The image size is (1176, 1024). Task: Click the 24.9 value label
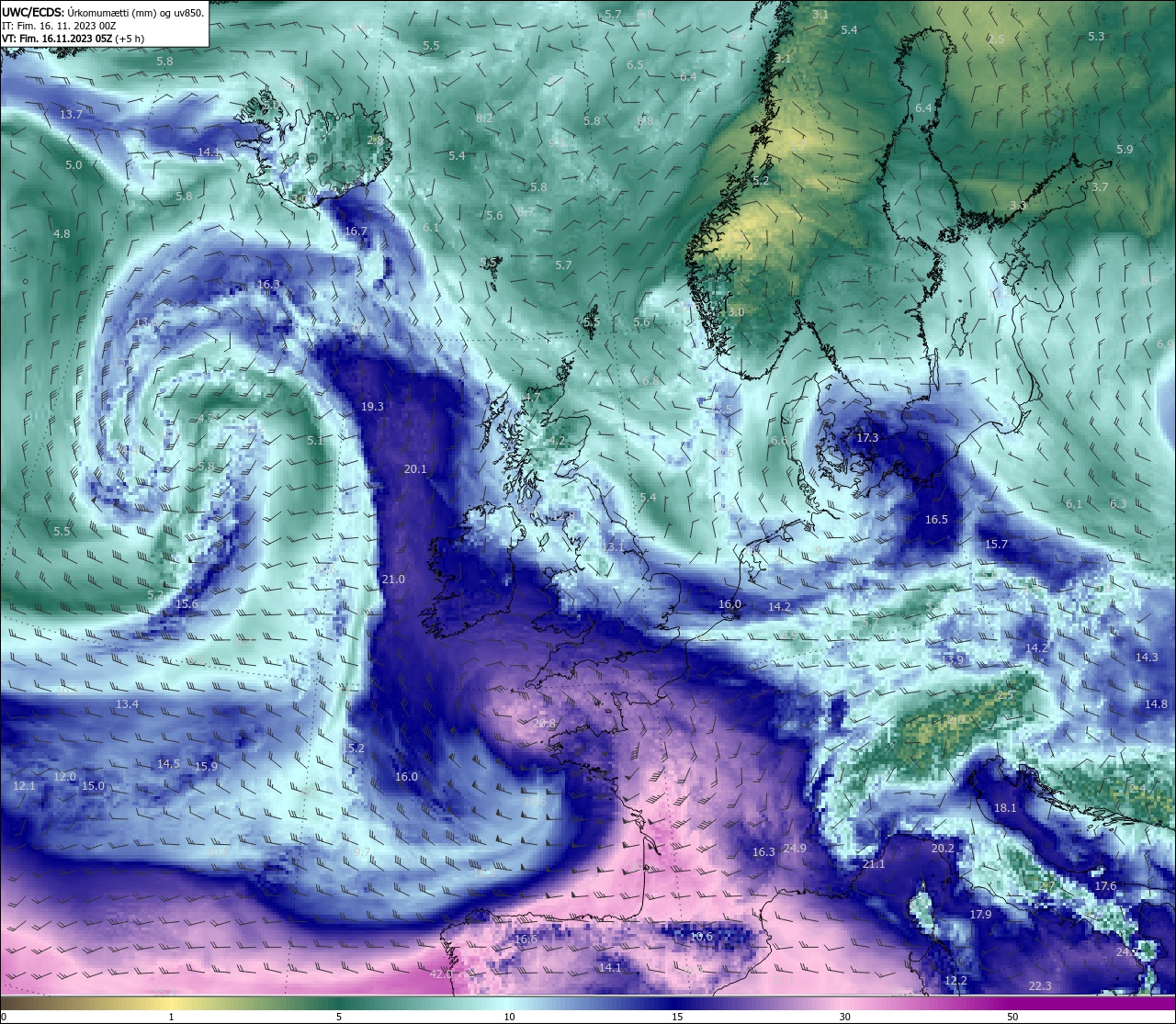coord(795,849)
